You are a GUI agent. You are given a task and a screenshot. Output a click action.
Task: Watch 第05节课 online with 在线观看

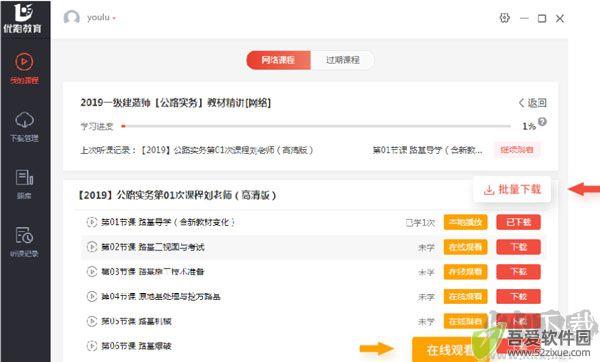click(466, 321)
